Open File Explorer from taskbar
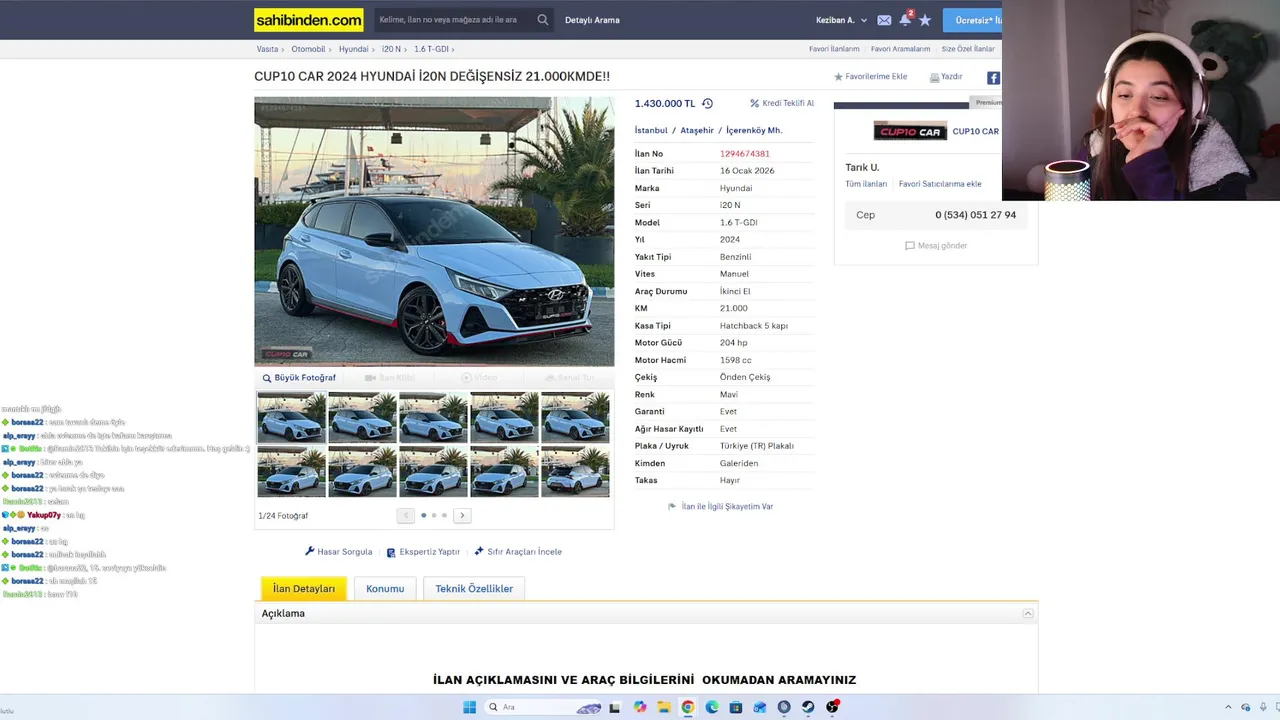 click(x=663, y=707)
